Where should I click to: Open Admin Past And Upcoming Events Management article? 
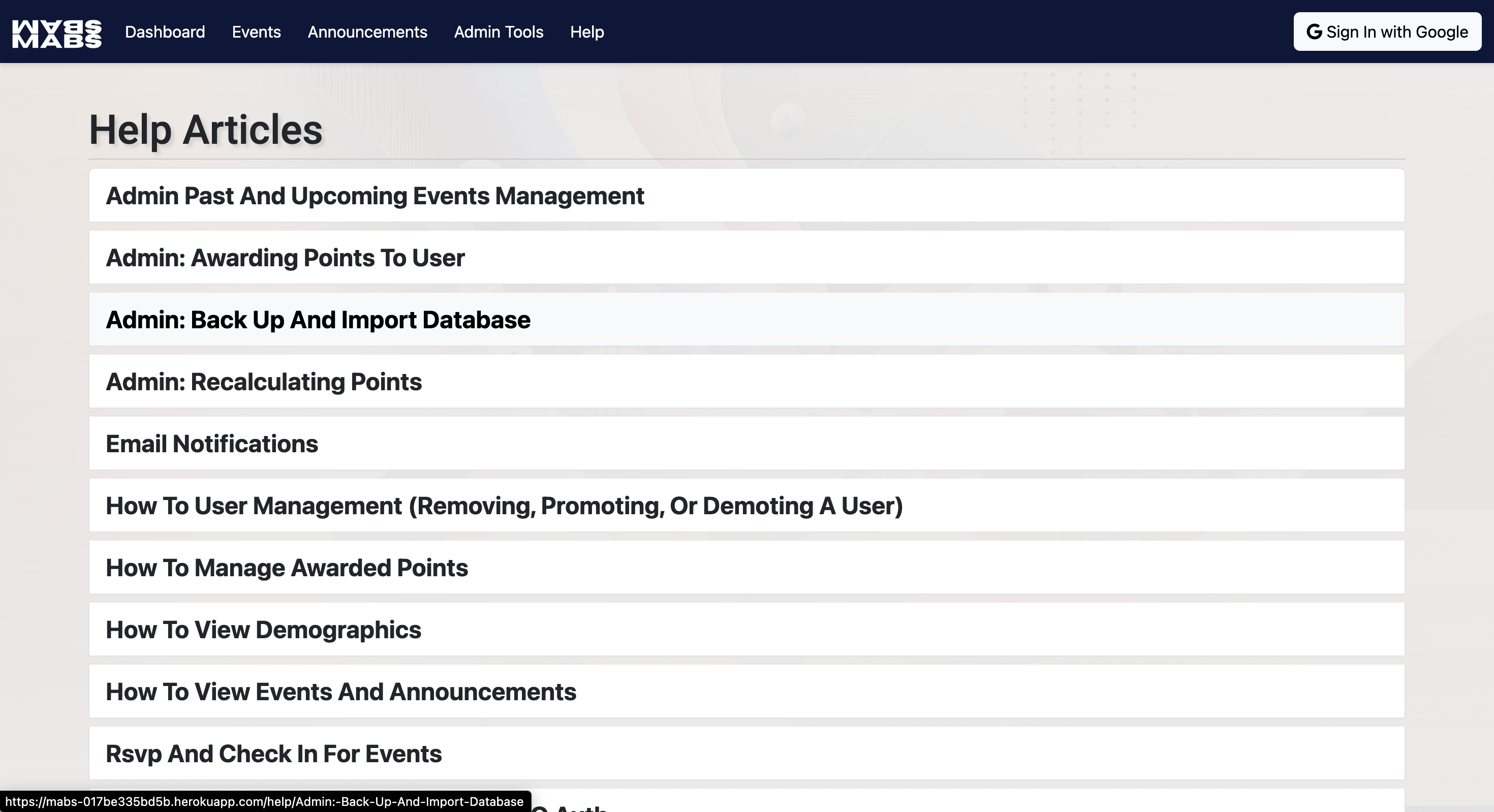[375, 196]
